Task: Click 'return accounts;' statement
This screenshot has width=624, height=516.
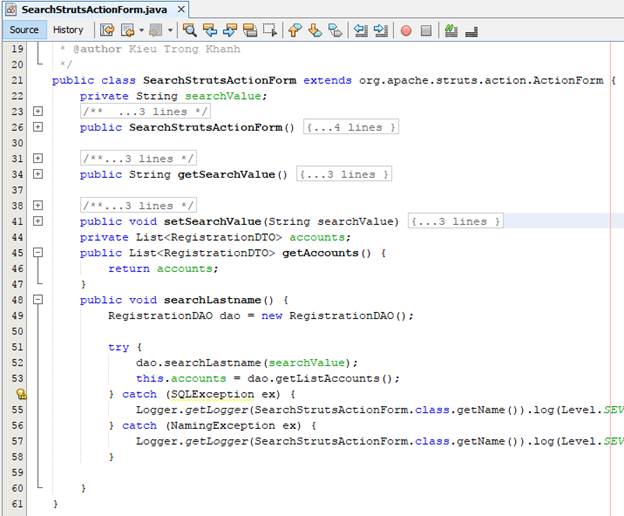Action: [164, 269]
